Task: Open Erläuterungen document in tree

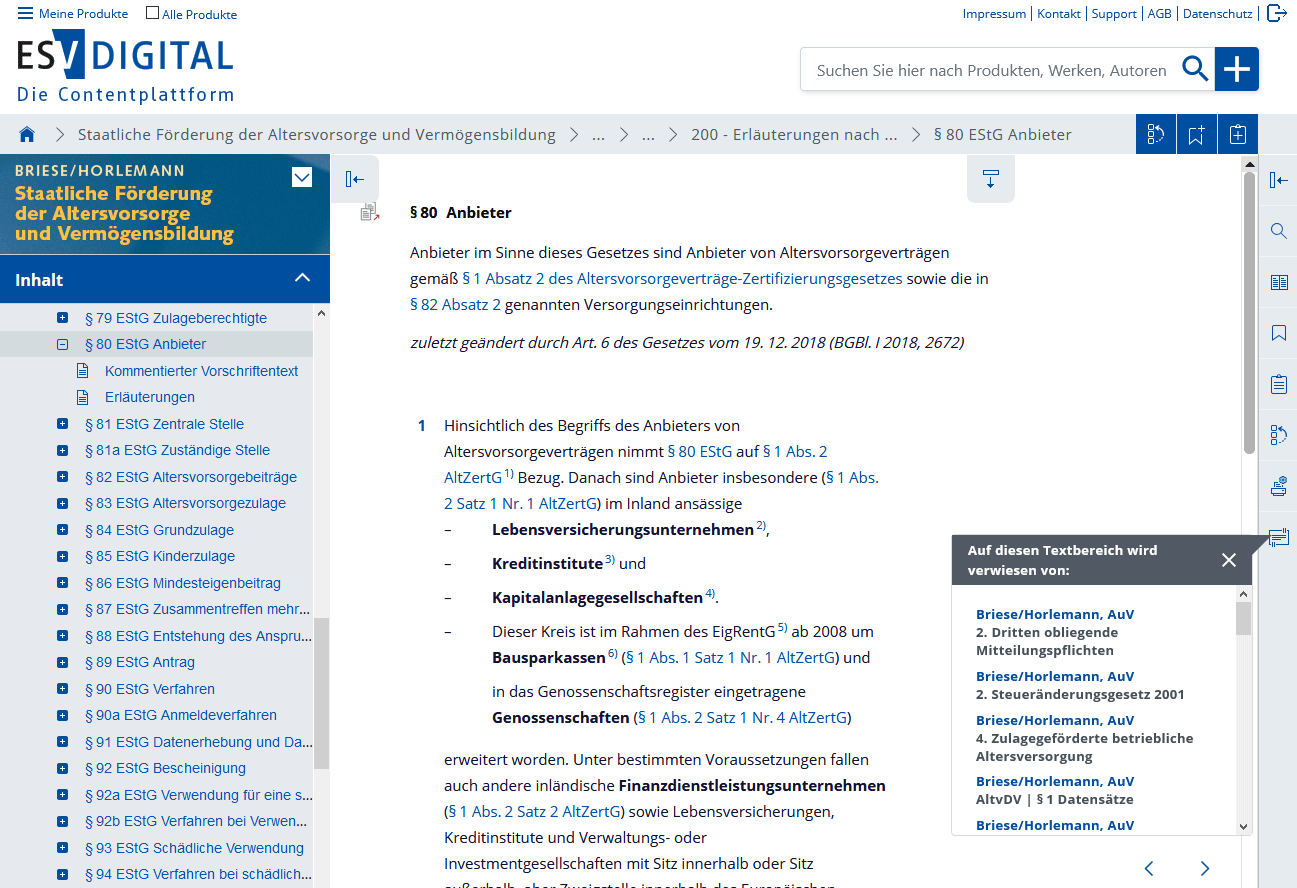Action: 150,397
